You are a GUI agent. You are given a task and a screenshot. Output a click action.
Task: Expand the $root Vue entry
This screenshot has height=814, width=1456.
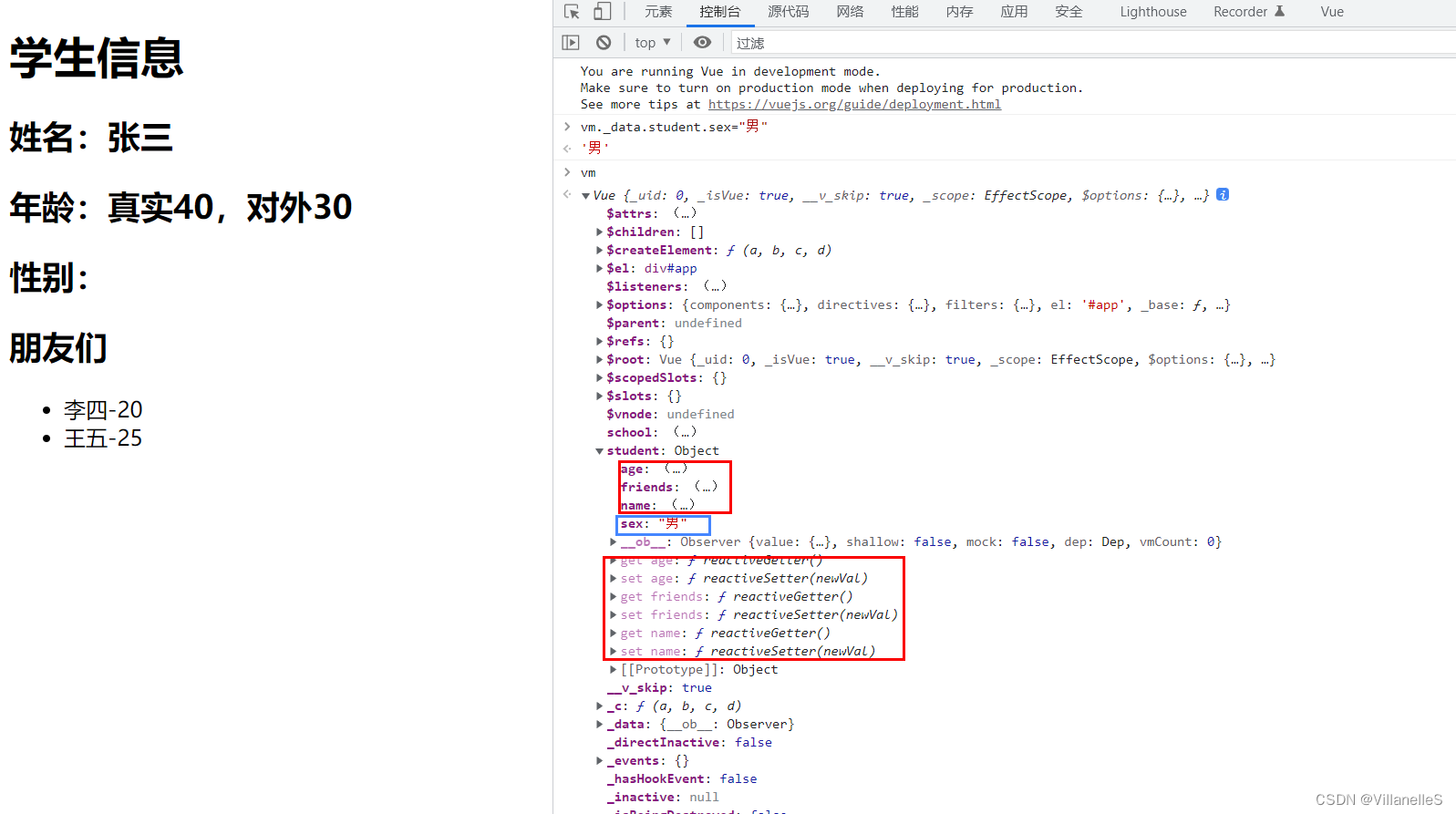click(599, 359)
